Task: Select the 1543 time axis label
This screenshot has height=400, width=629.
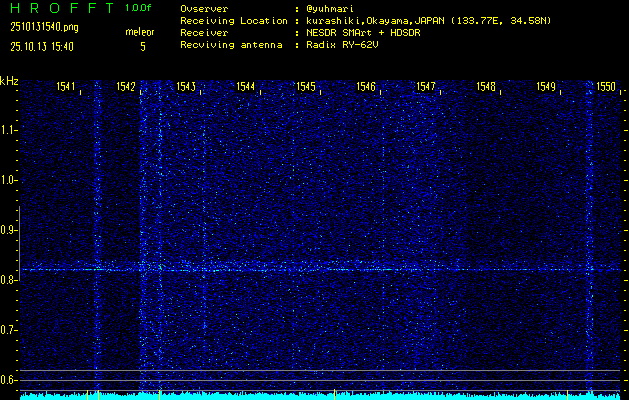Action: tap(186, 86)
